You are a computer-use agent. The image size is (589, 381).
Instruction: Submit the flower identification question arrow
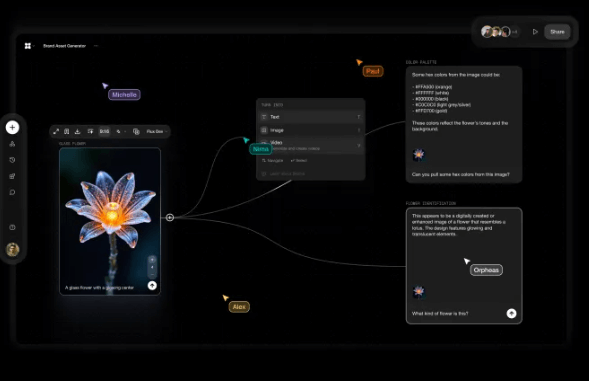(x=511, y=313)
